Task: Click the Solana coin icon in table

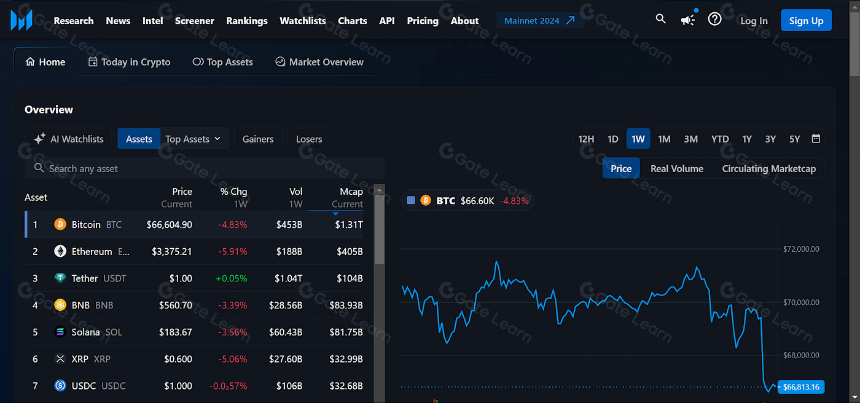Action: click(60, 332)
